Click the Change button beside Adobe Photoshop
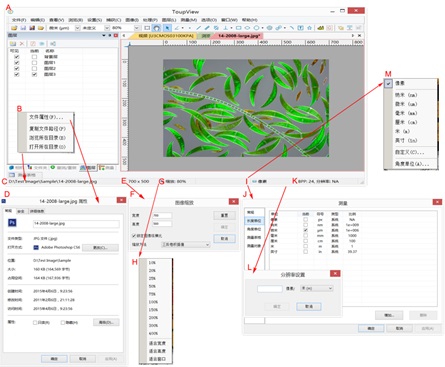The width and height of the screenshot is (445, 367). click(x=100, y=248)
